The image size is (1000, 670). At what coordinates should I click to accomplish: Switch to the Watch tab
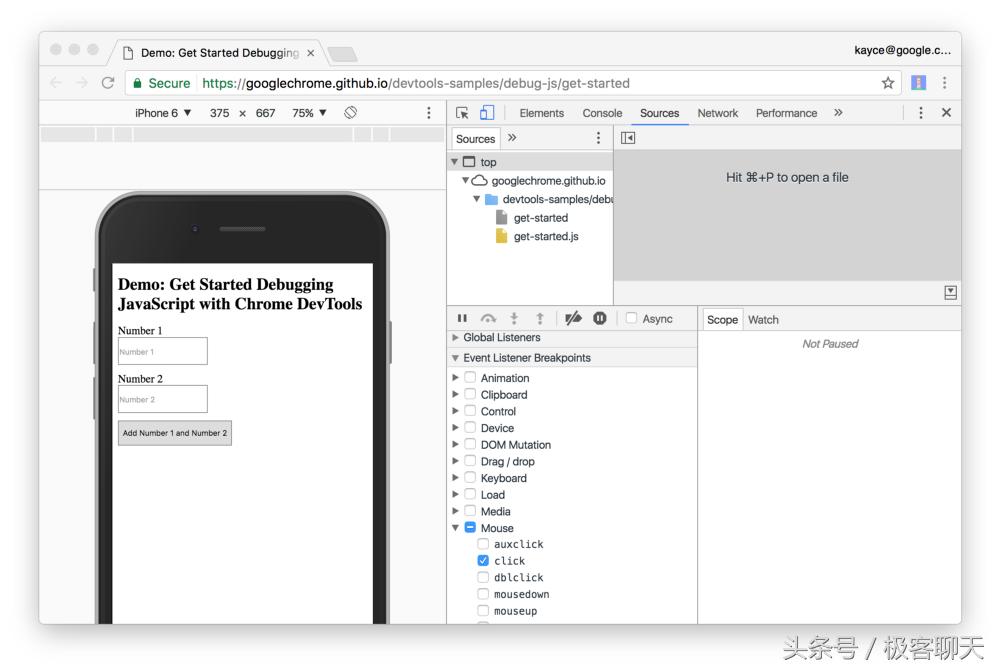(x=763, y=319)
